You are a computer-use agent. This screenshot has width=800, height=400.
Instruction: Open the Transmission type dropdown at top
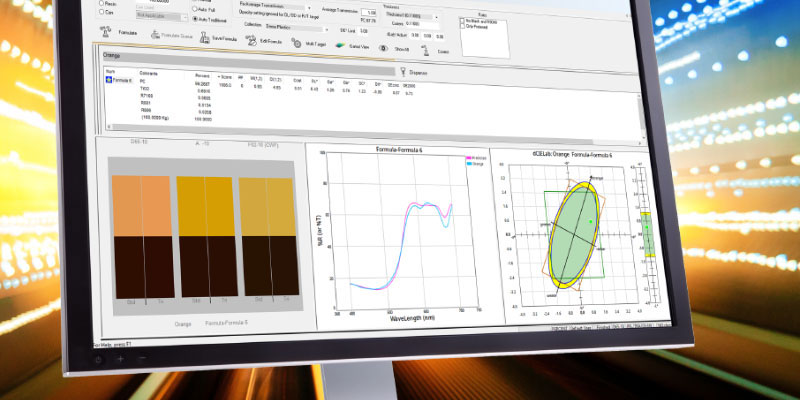point(274,8)
